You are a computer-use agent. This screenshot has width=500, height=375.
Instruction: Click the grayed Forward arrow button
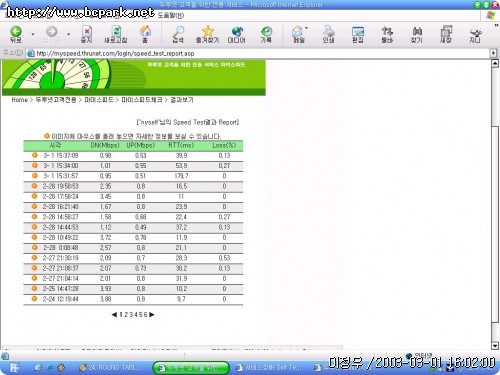(51, 34)
